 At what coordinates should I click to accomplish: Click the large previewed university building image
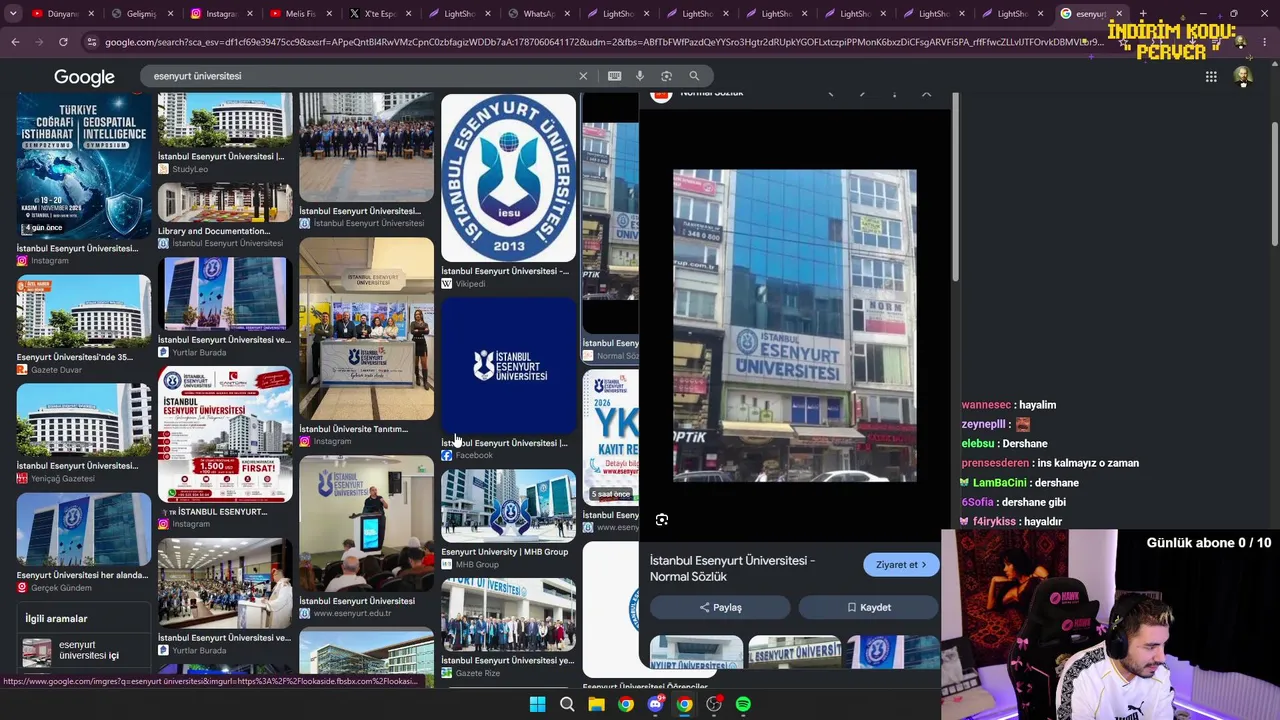[x=794, y=325]
